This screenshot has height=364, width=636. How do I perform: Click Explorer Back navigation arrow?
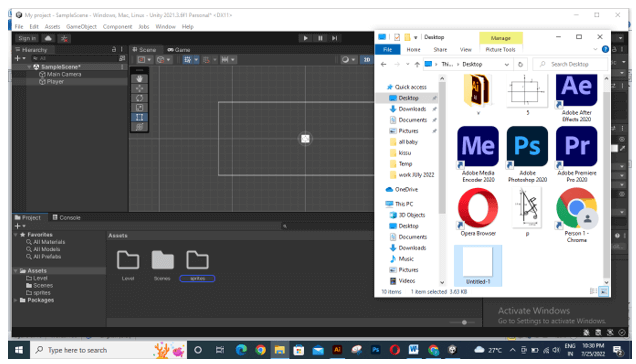[x=384, y=64]
